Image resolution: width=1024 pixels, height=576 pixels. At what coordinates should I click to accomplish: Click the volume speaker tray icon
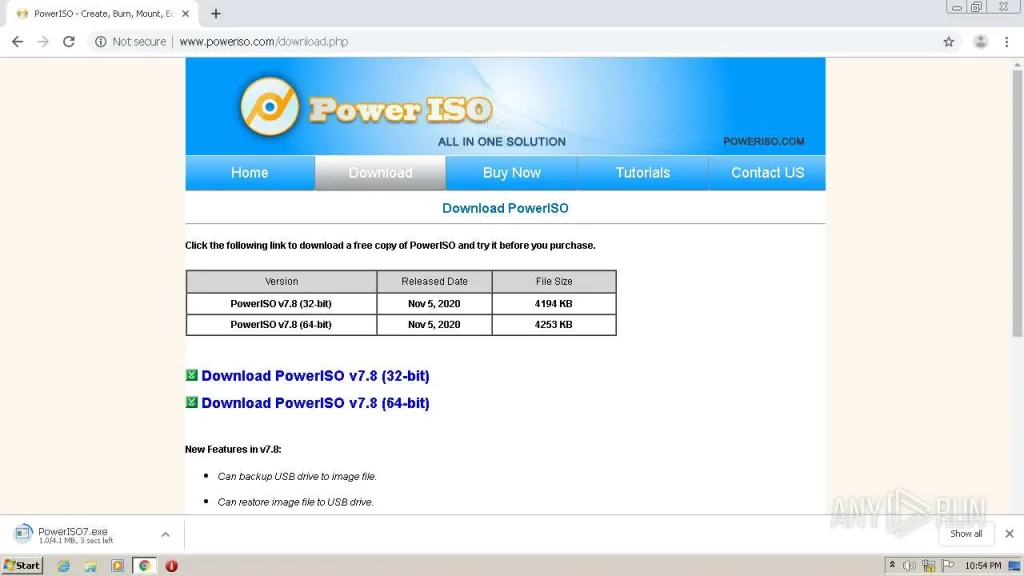[909, 566]
